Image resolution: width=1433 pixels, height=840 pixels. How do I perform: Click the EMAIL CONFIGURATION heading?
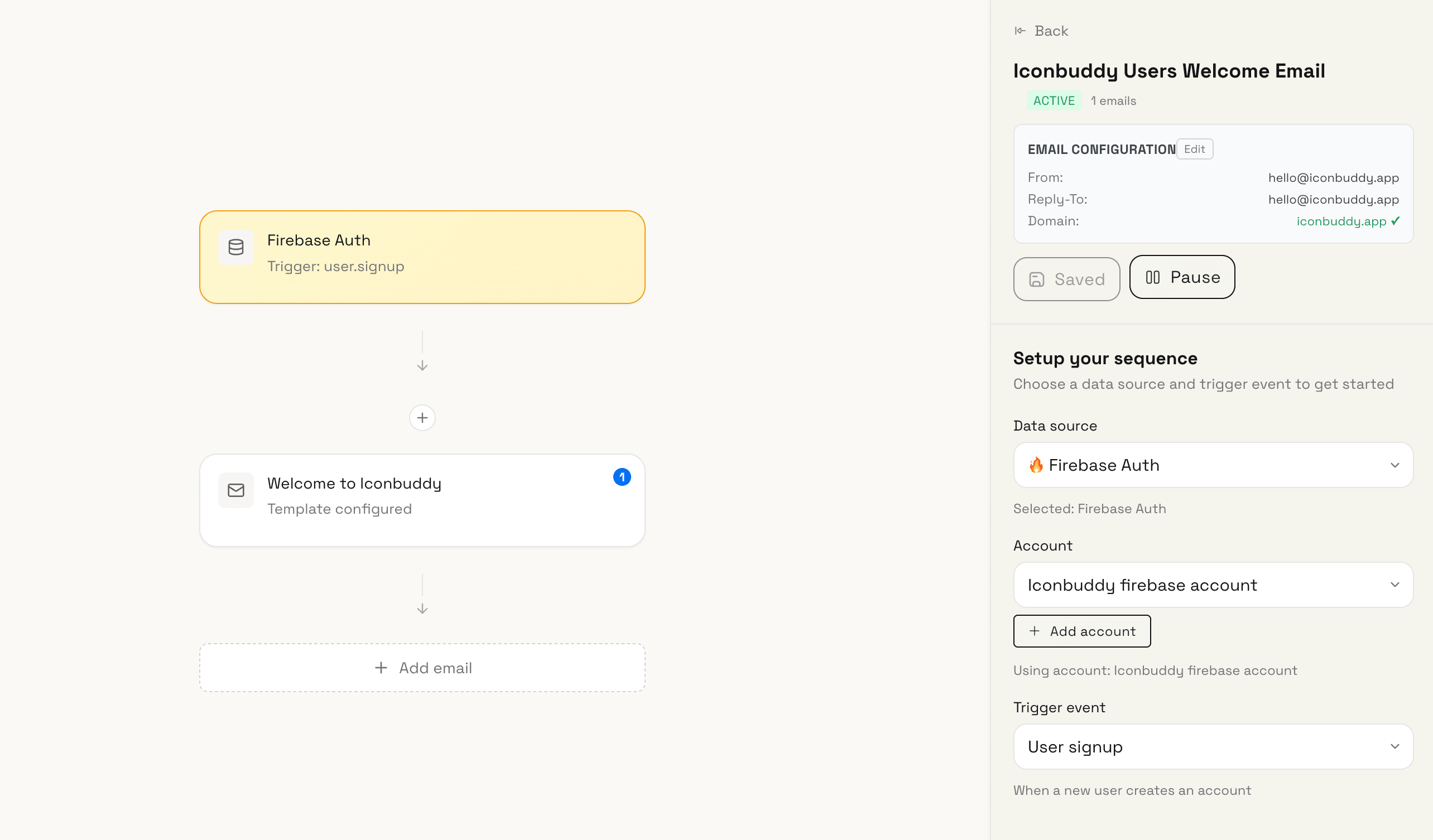click(x=1101, y=149)
